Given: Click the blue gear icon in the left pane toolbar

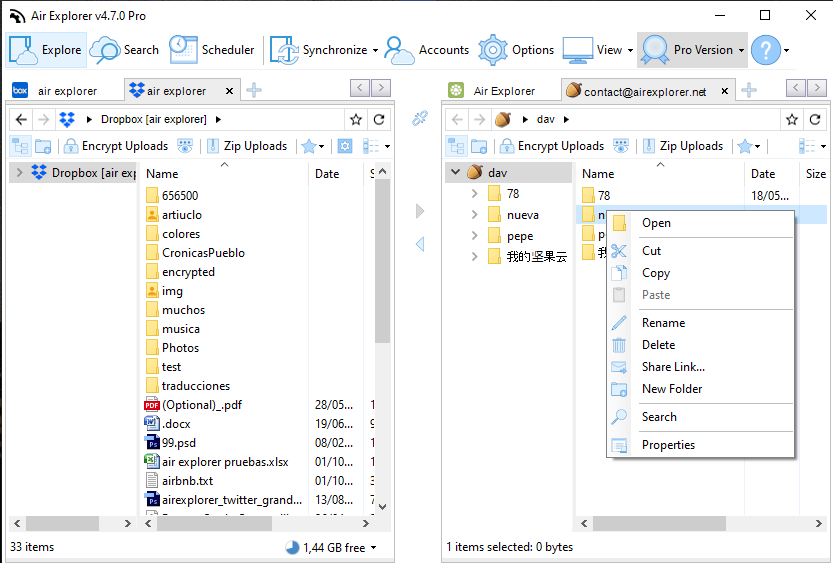Looking at the screenshot, I should pos(345,146).
